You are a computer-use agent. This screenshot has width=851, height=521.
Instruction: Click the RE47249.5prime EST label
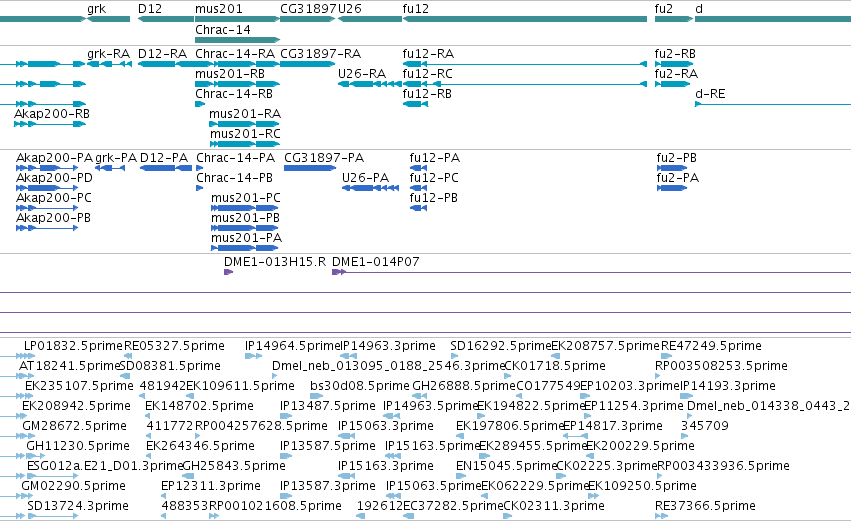click(x=711, y=346)
